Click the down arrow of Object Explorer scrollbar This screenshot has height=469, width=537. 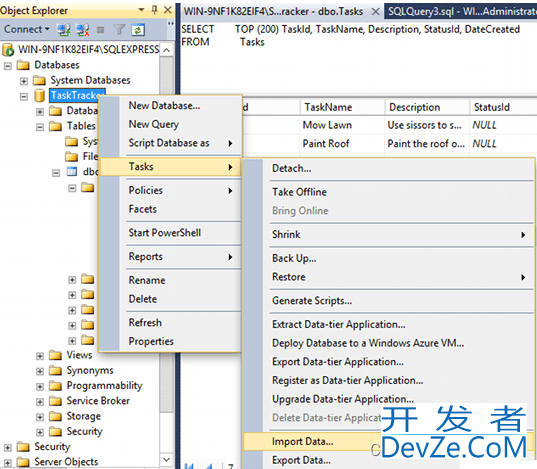coord(166,459)
